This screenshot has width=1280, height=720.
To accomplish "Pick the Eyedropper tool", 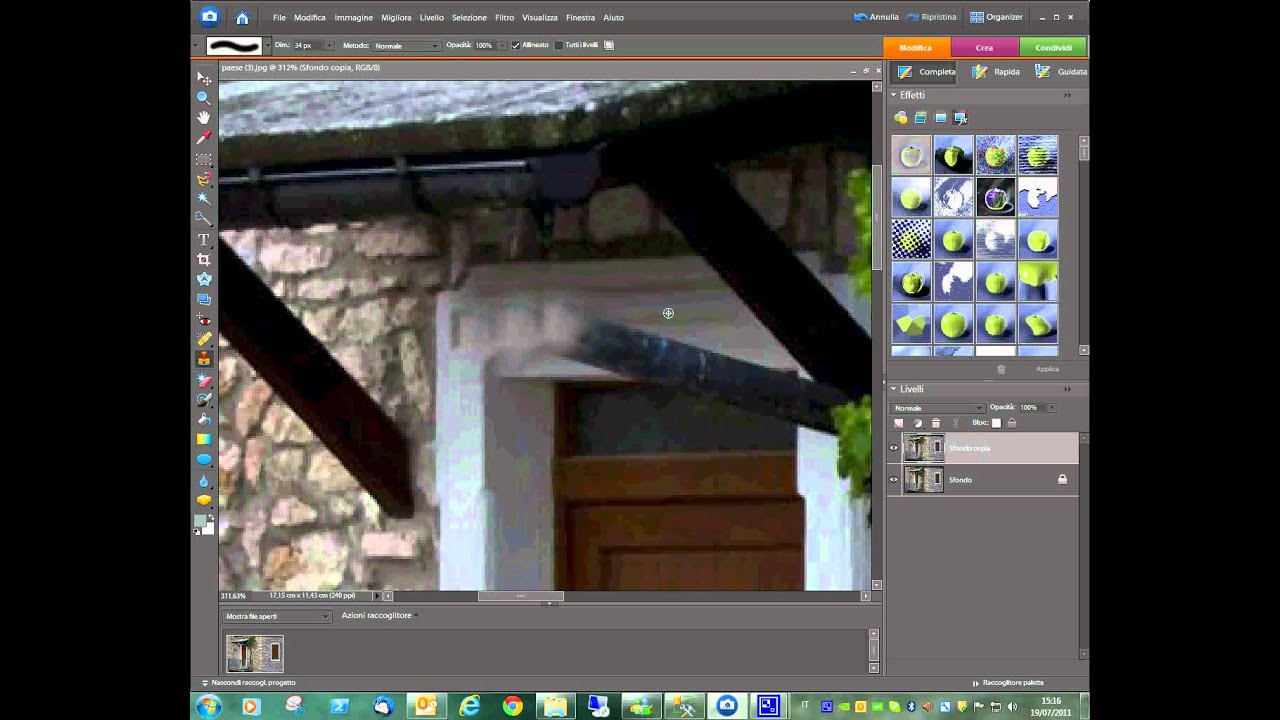I will 204,138.
